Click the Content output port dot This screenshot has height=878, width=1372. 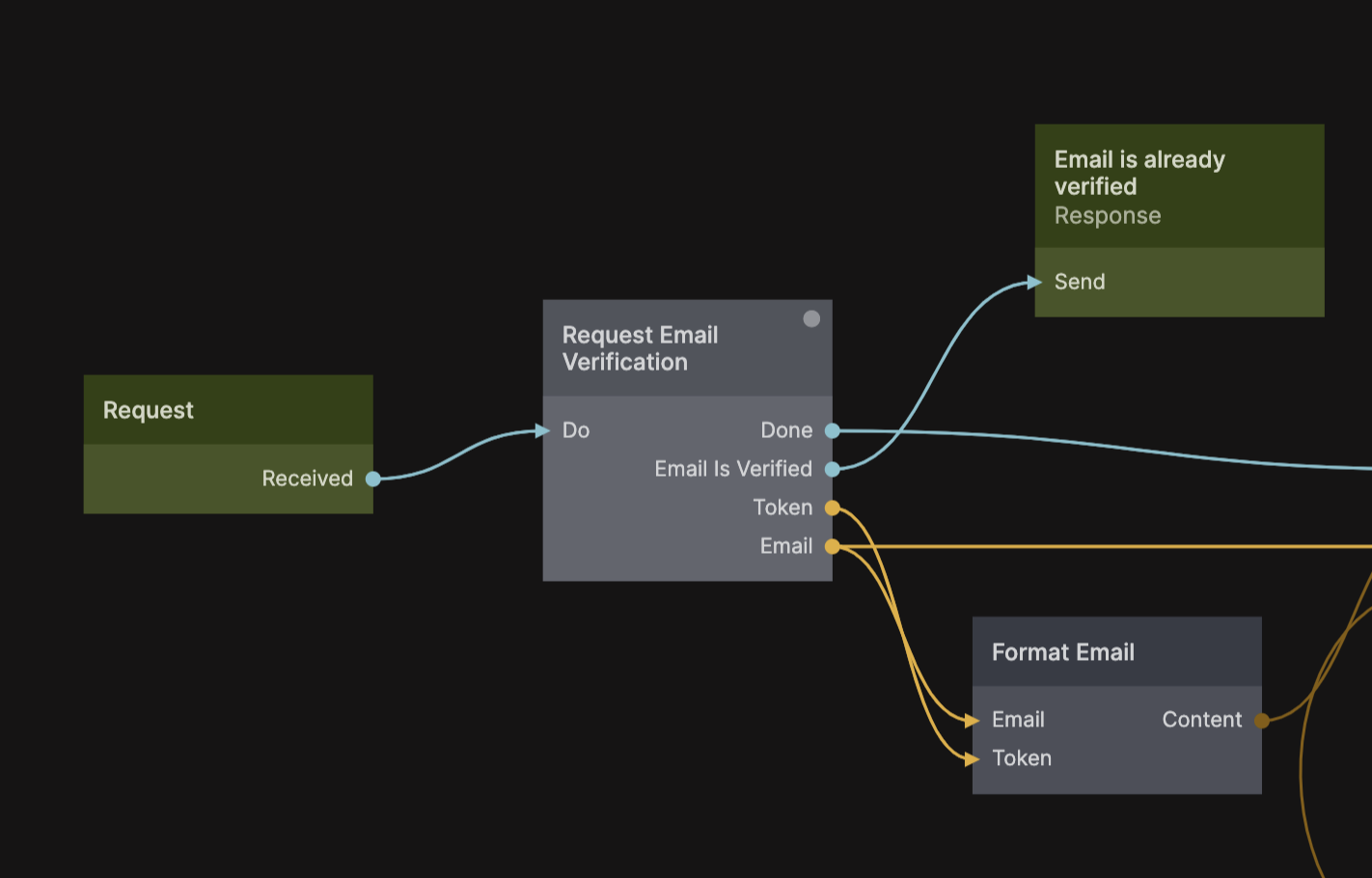click(x=1261, y=720)
